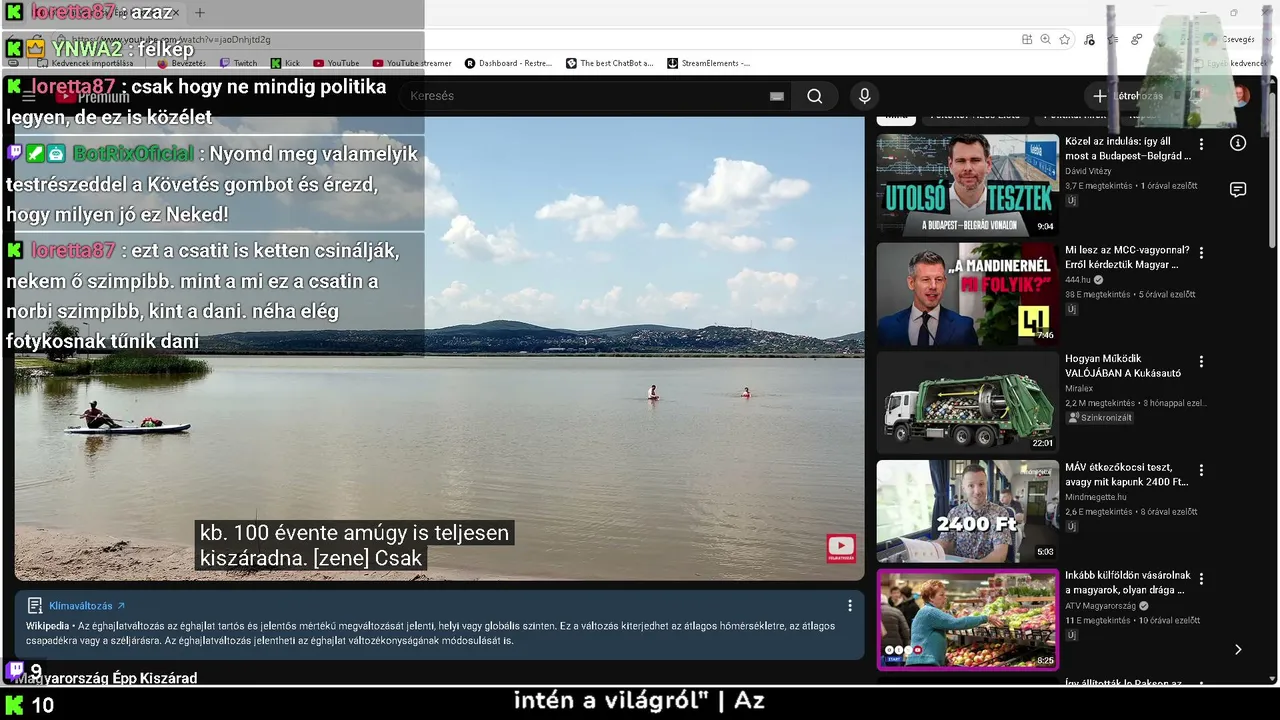This screenshot has height=720, width=1280.
Task: Open the Bevezetés bookmark
Action: coord(181,63)
